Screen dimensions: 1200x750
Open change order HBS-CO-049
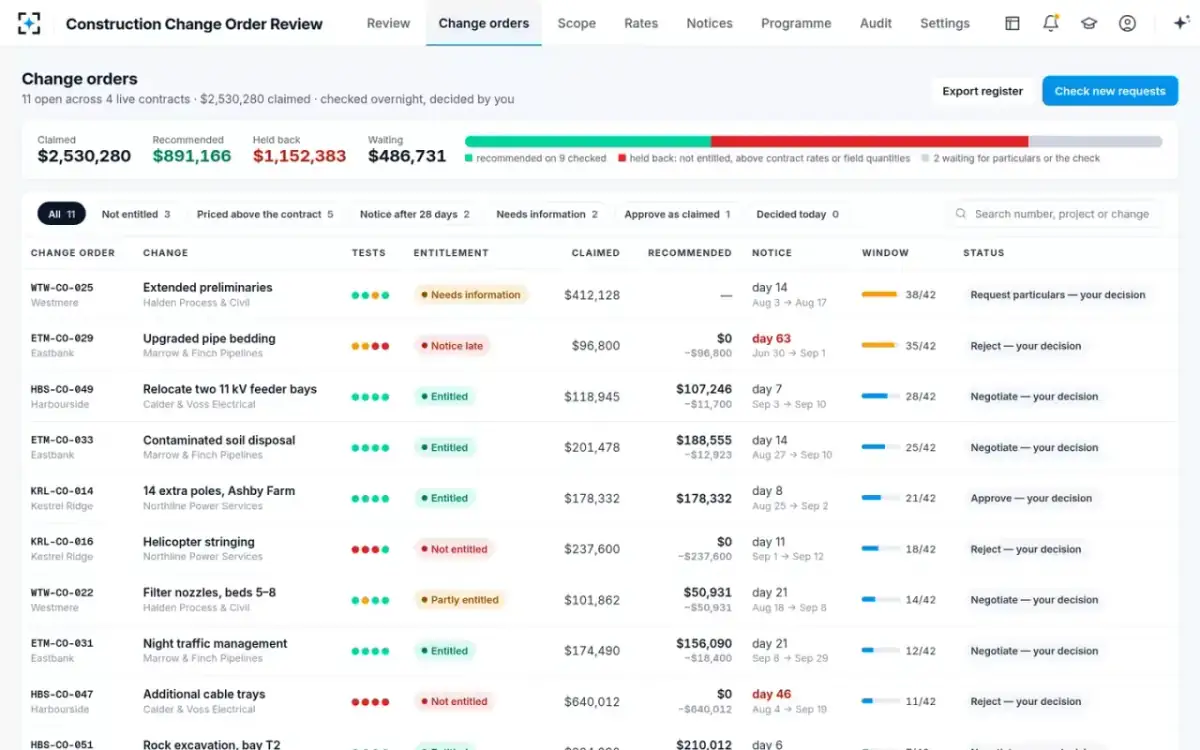[x=62, y=389]
